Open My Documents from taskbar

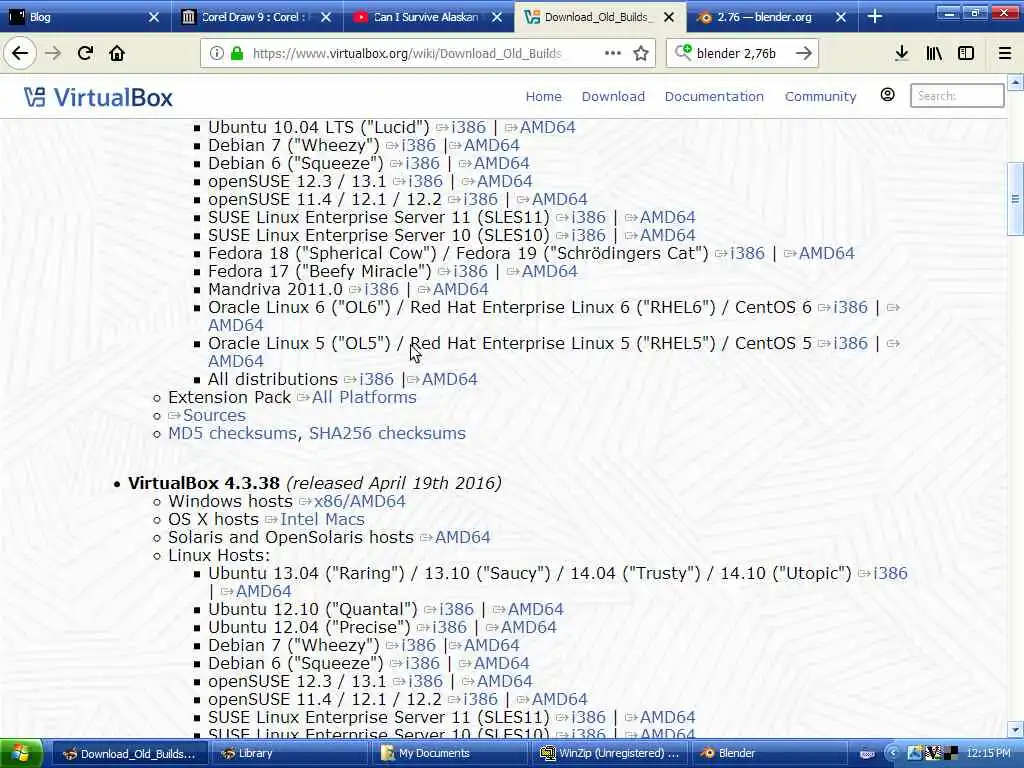click(x=449, y=754)
